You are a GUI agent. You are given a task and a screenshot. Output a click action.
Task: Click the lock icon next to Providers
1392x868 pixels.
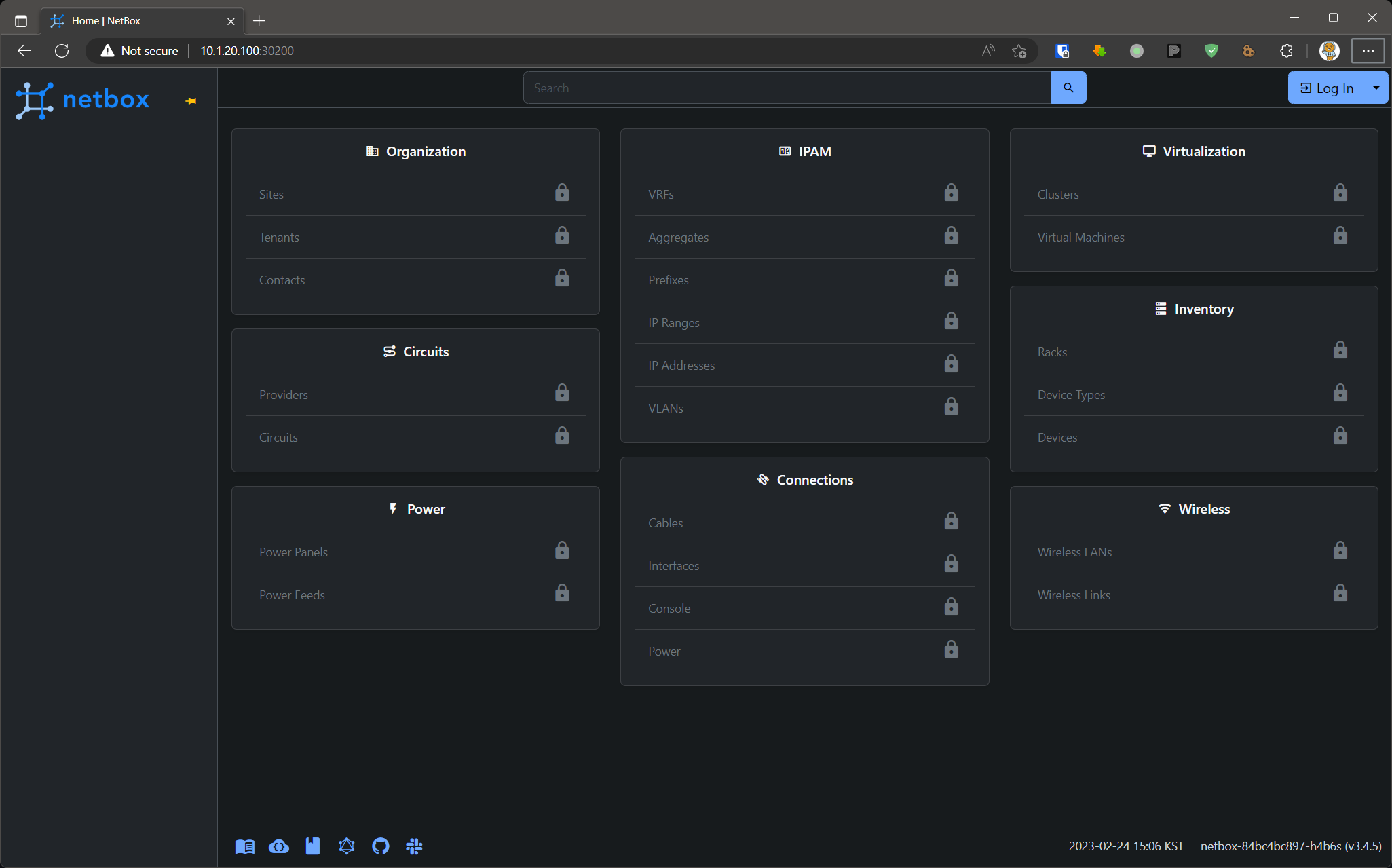[562, 393]
